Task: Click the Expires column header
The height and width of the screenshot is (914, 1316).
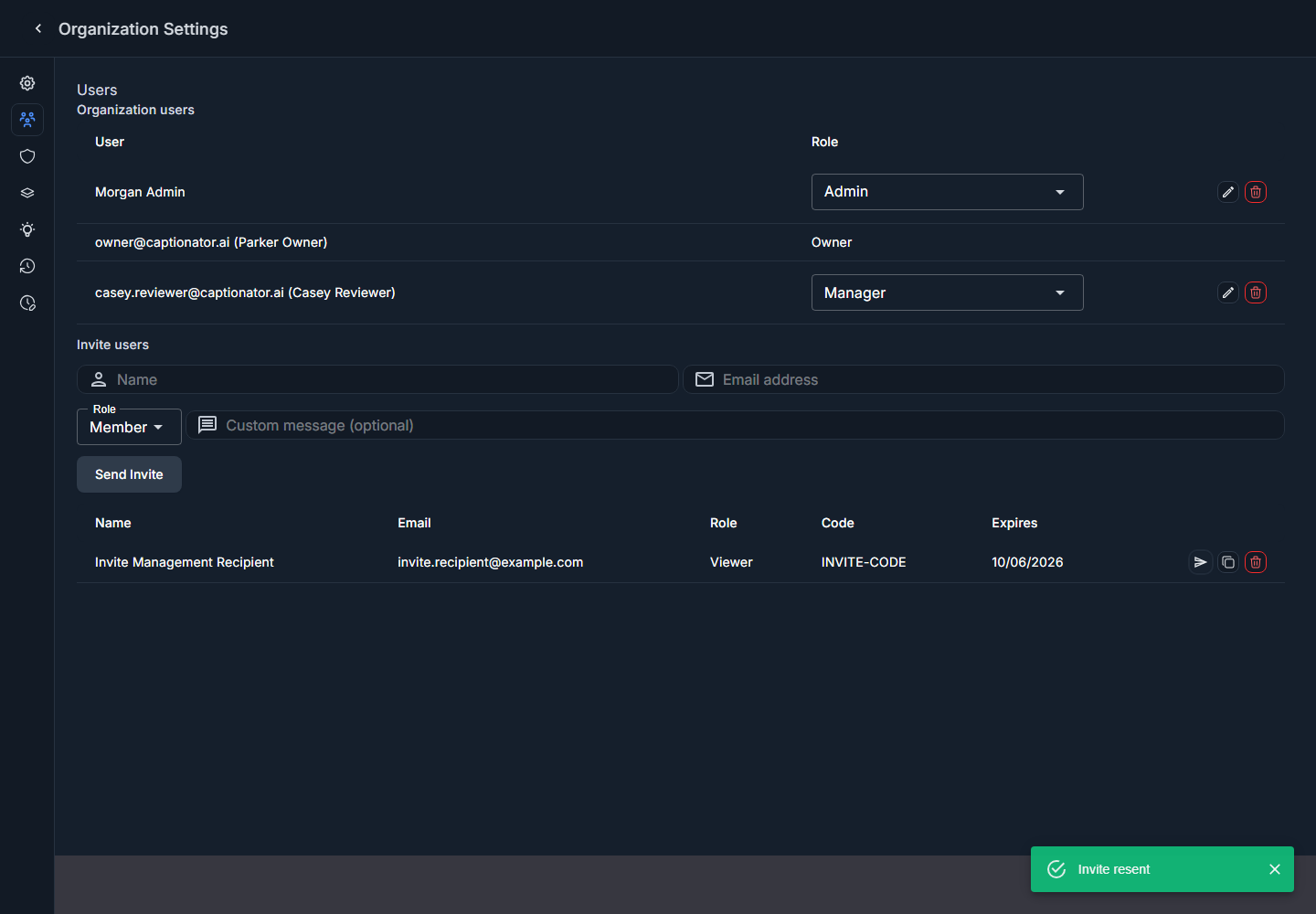Action: (x=1014, y=523)
